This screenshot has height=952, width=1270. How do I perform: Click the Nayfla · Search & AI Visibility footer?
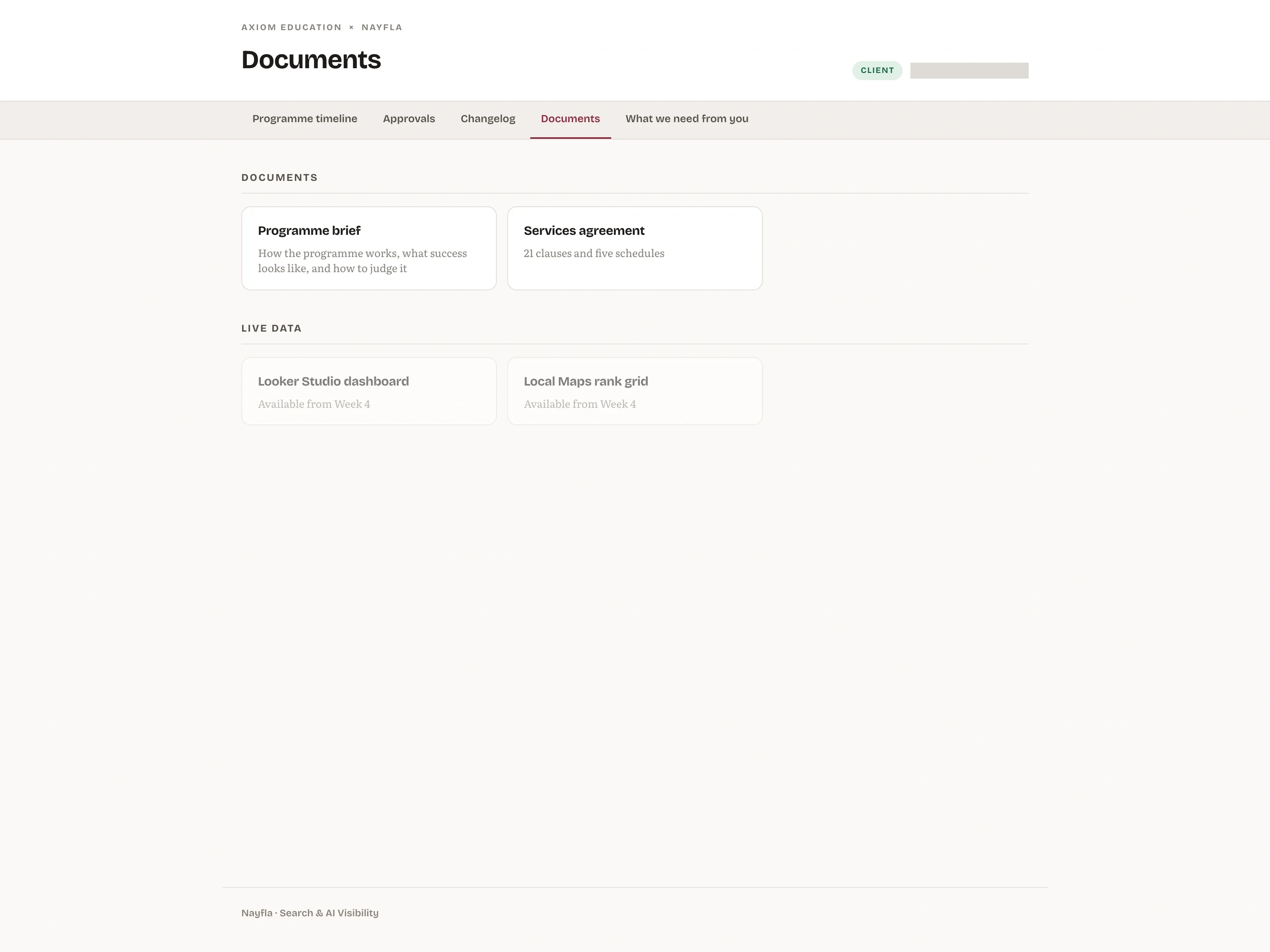[x=310, y=913]
